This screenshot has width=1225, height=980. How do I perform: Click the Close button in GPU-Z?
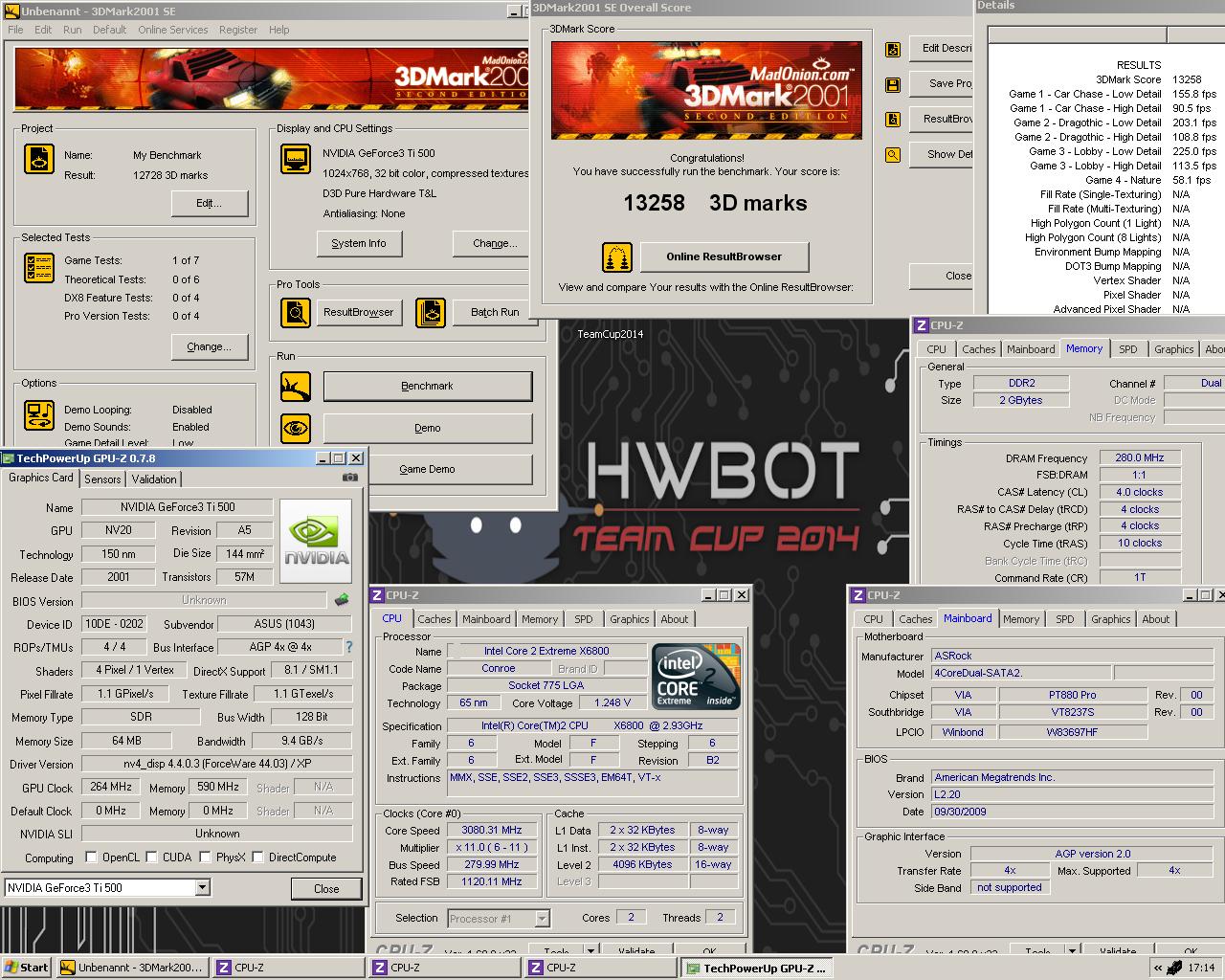point(326,888)
